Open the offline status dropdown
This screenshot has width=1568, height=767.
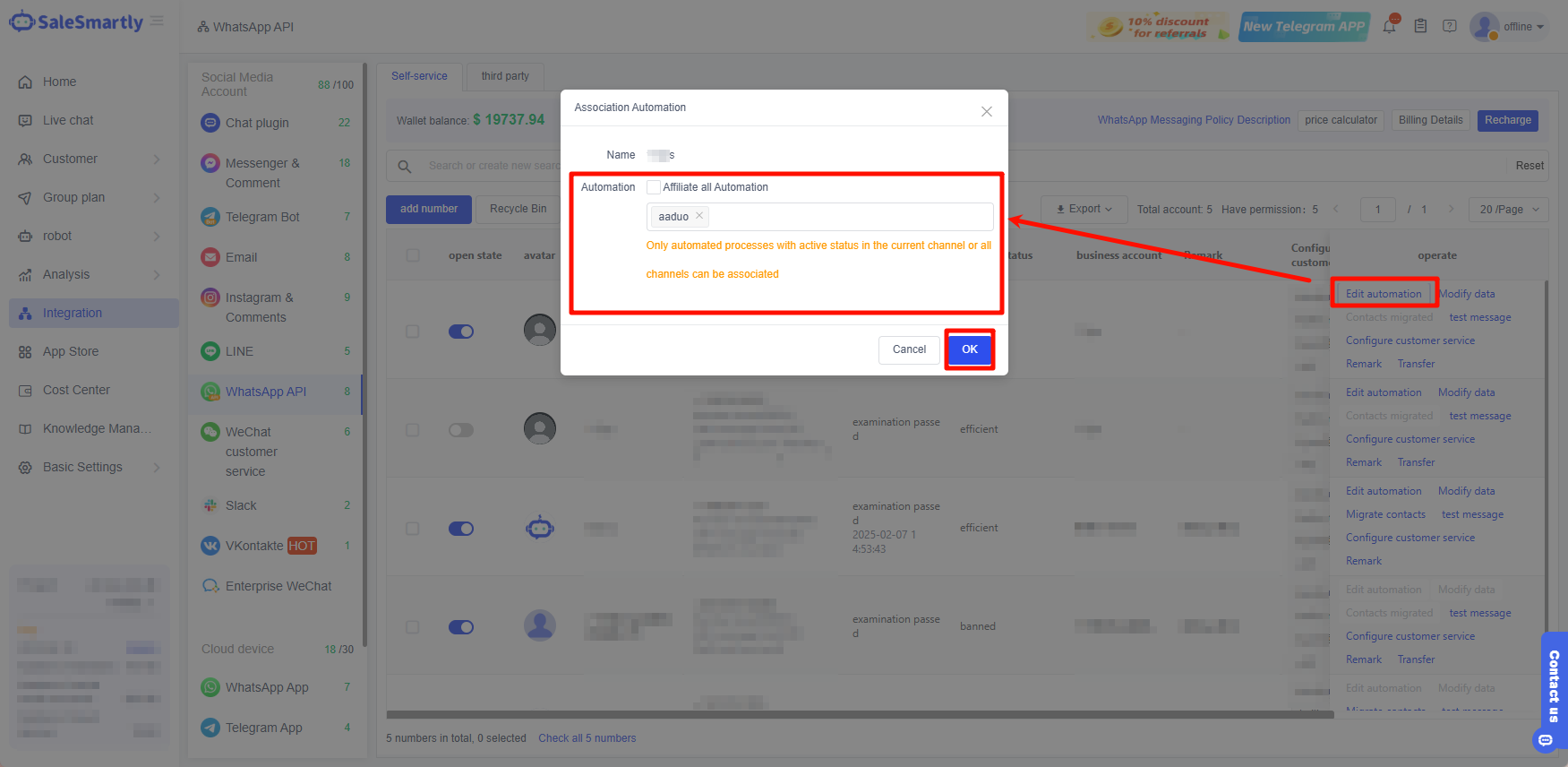coord(1523,27)
